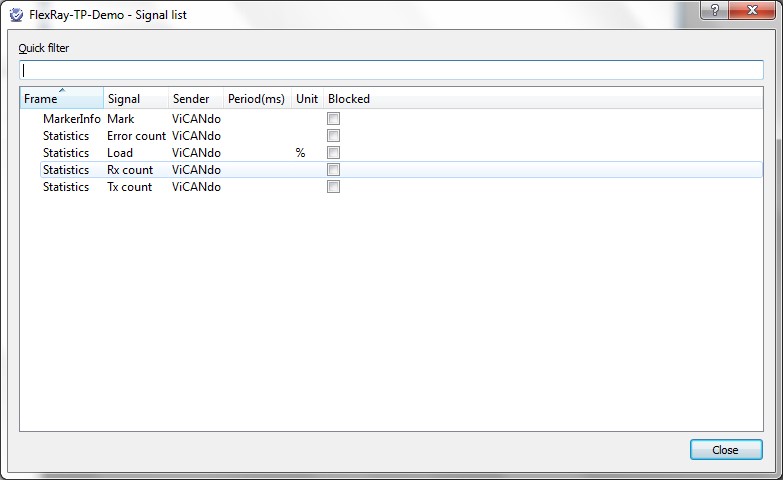
Task: Sort by the Signal column header
Action: (x=136, y=98)
